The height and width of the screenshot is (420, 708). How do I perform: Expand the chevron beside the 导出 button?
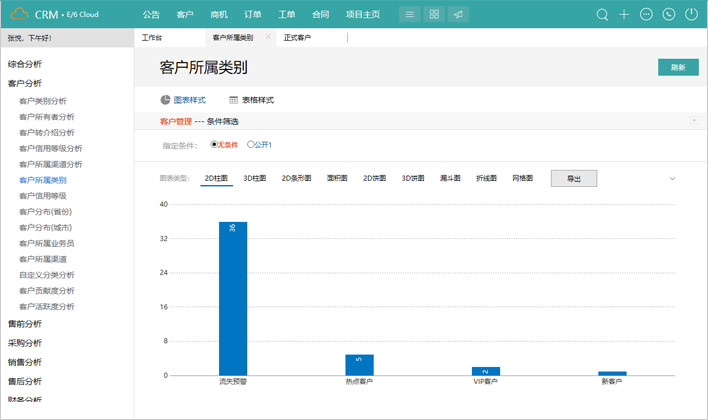pos(672,179)
